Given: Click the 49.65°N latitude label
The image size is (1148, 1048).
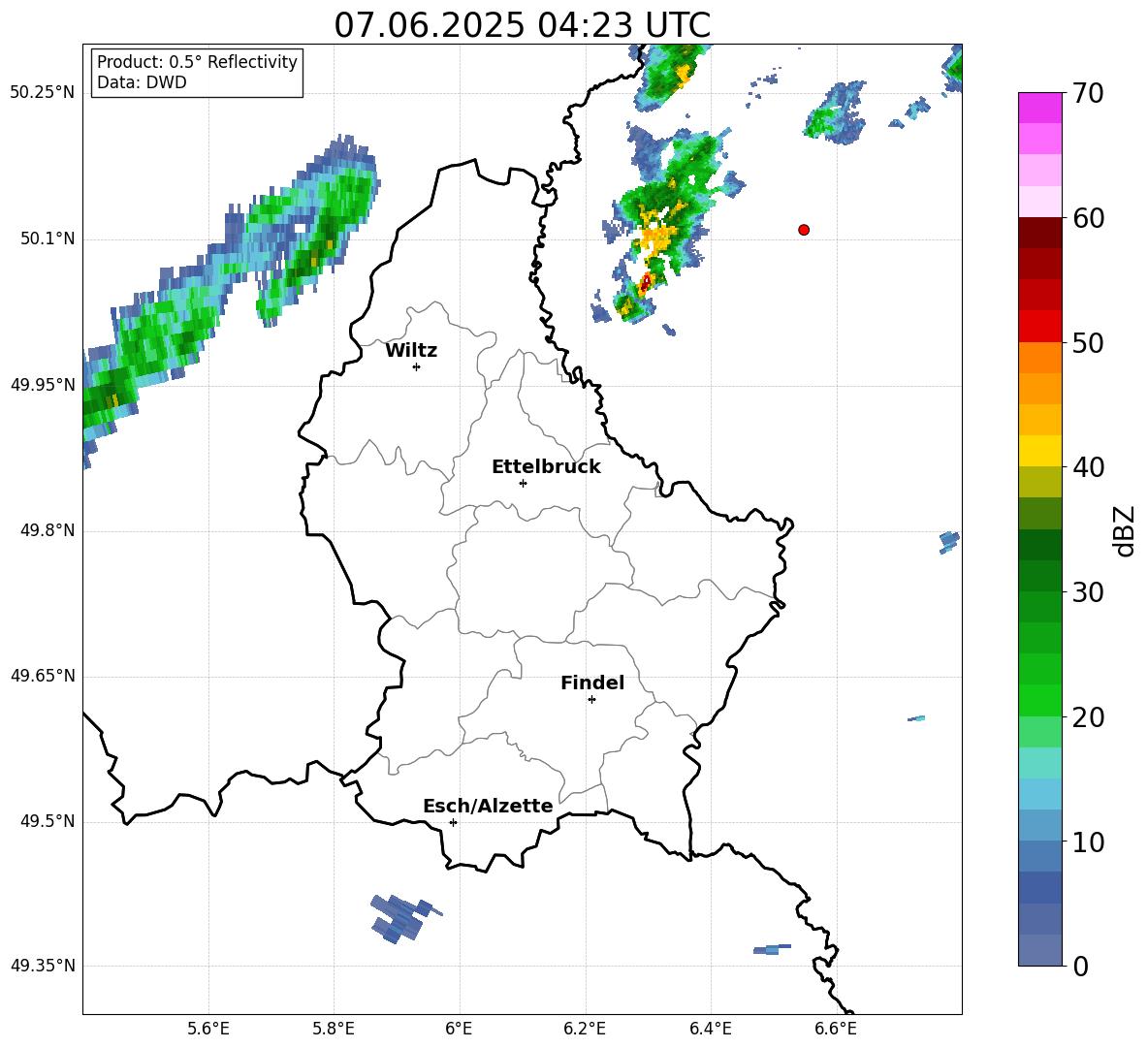Looking at the screenshot, I should (42, 676).
